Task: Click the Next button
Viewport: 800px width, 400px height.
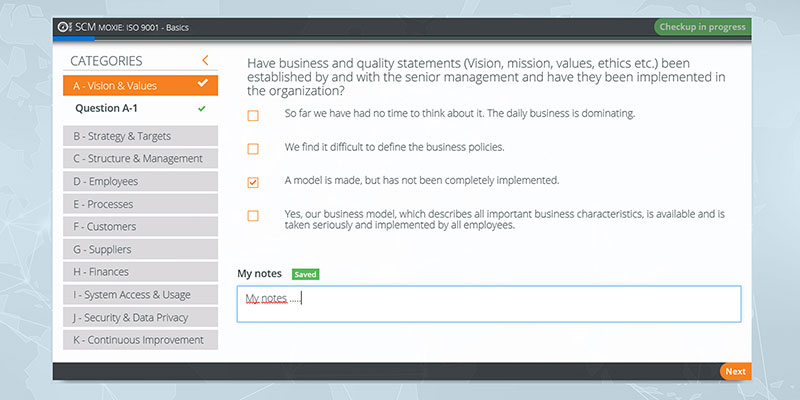Action: pos(735,371)
